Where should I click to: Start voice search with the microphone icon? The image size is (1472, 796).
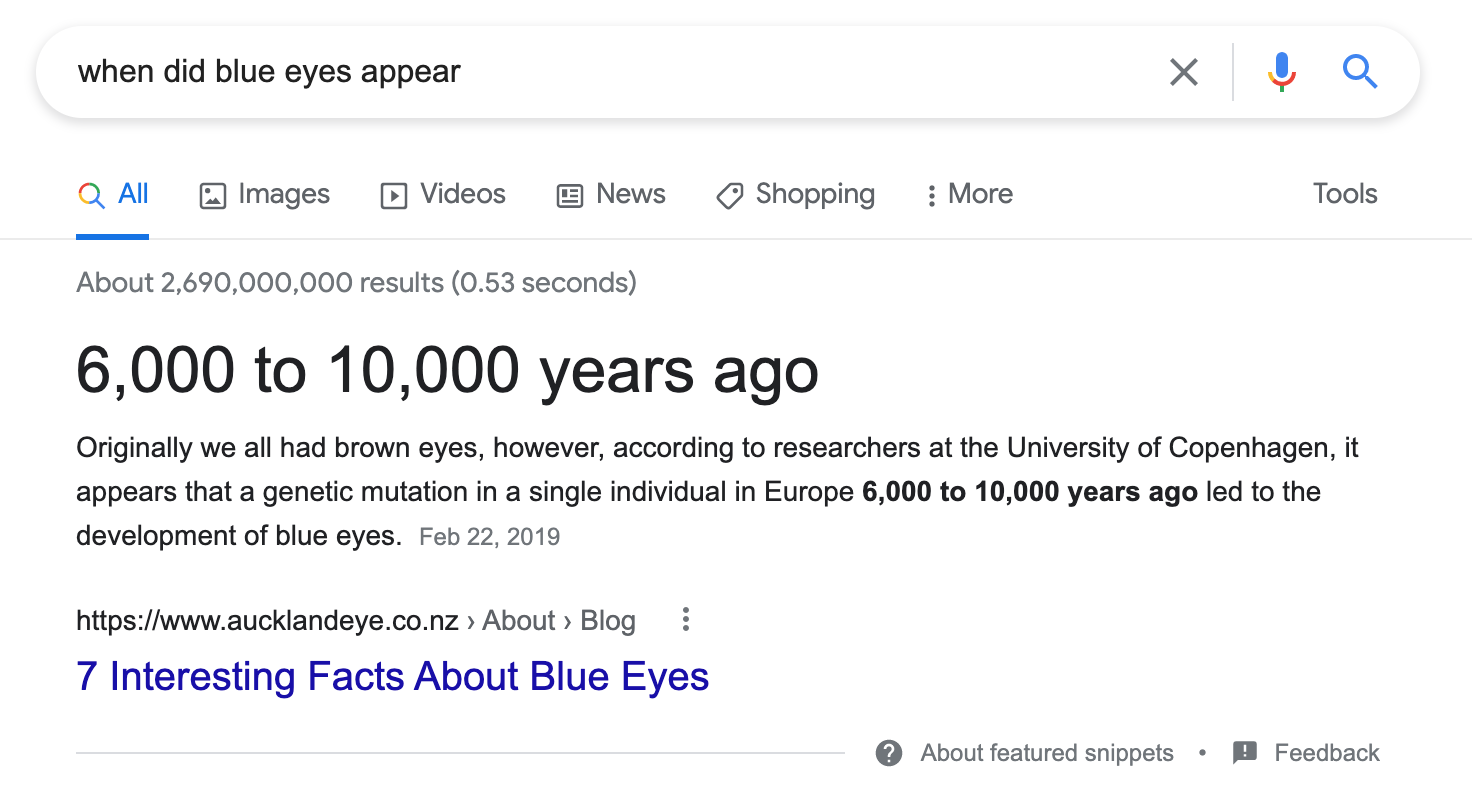(1281, 72)
